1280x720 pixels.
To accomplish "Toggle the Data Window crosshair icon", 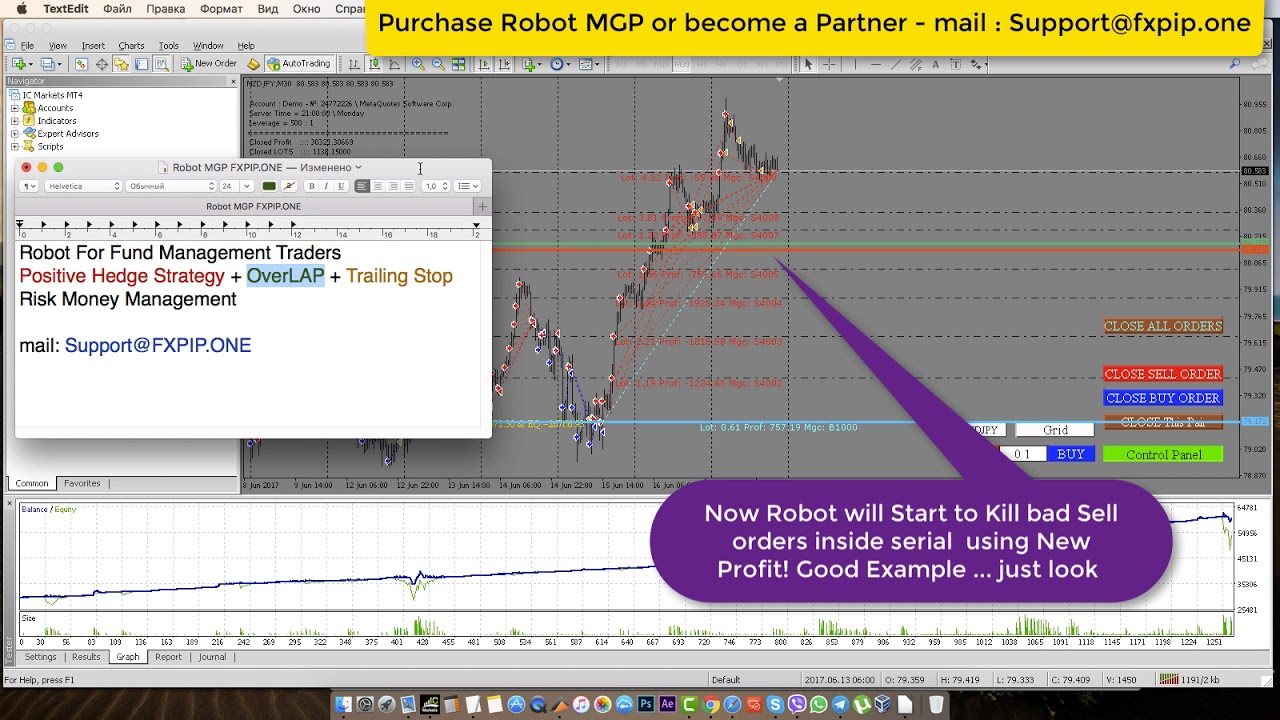I will point(101,64).
